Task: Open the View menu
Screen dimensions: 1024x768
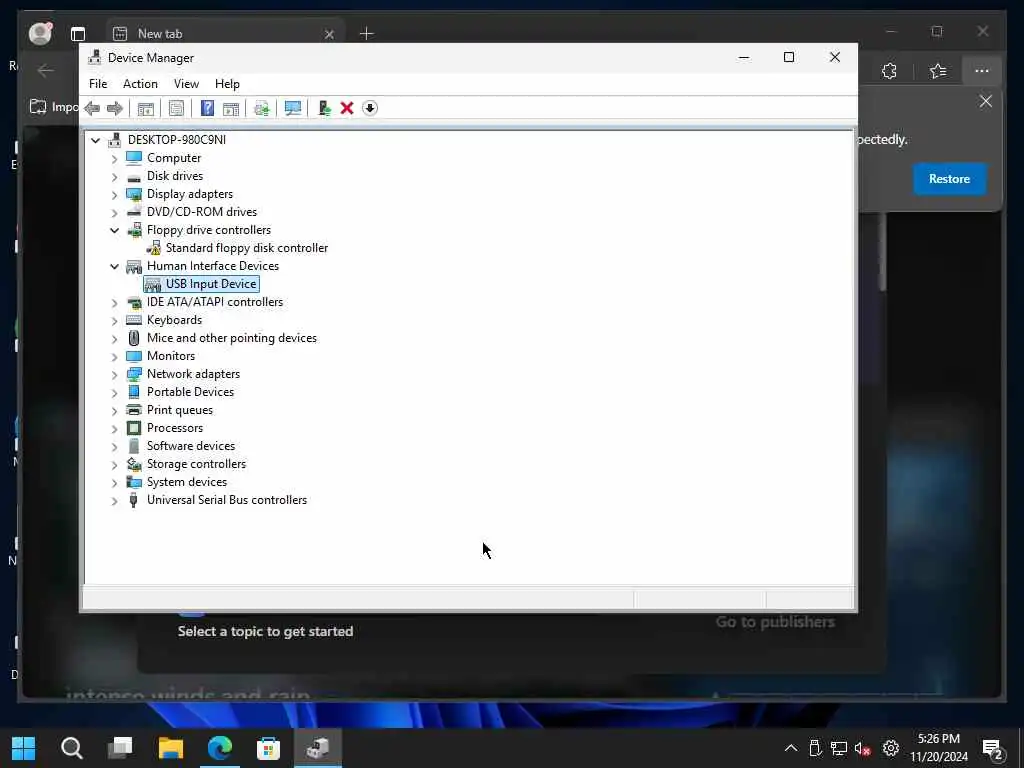Action: [186, 84]
